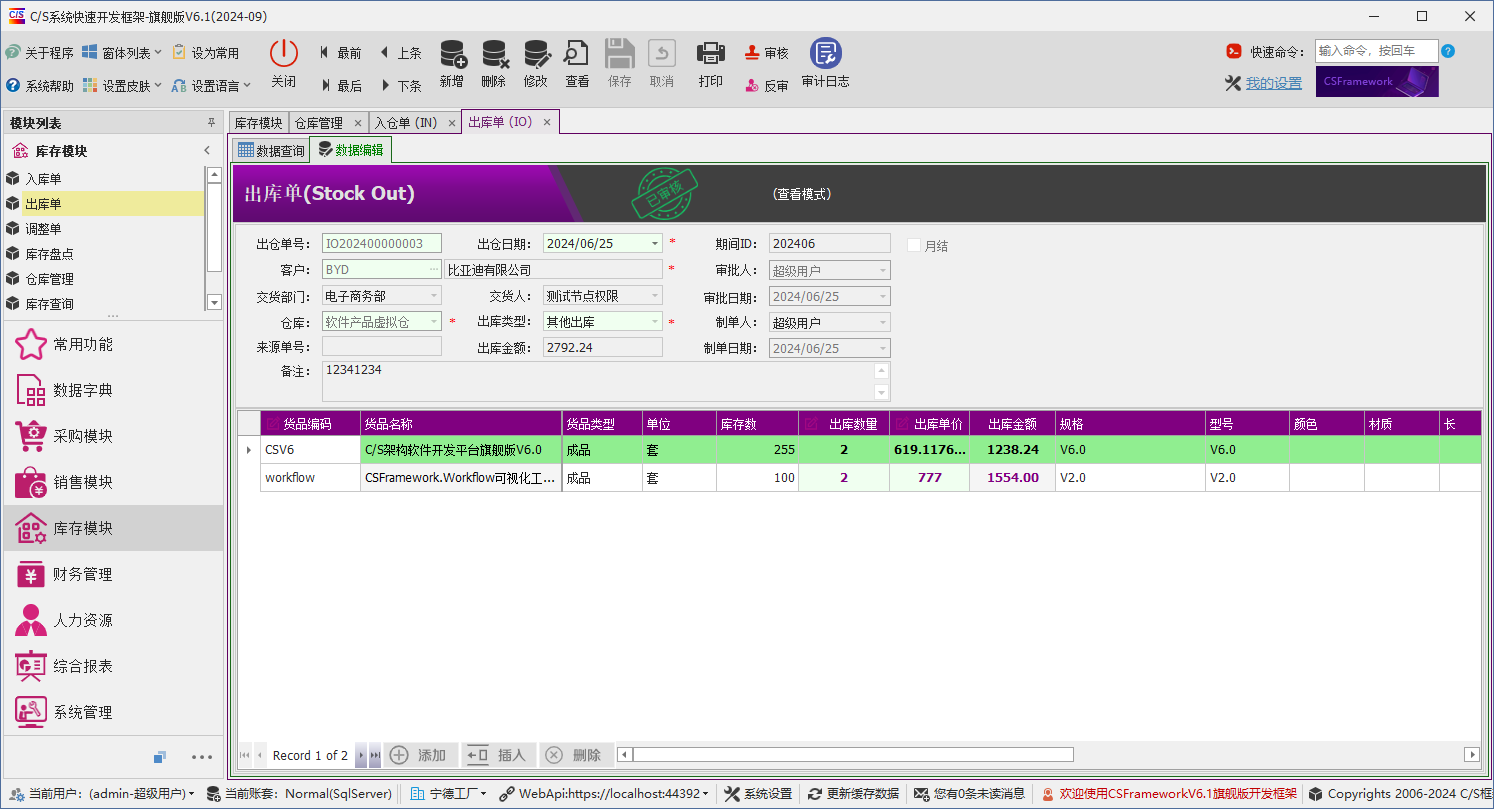
Task: Open 设置语言 language dropdown
Action: click(x=211, y=86)
